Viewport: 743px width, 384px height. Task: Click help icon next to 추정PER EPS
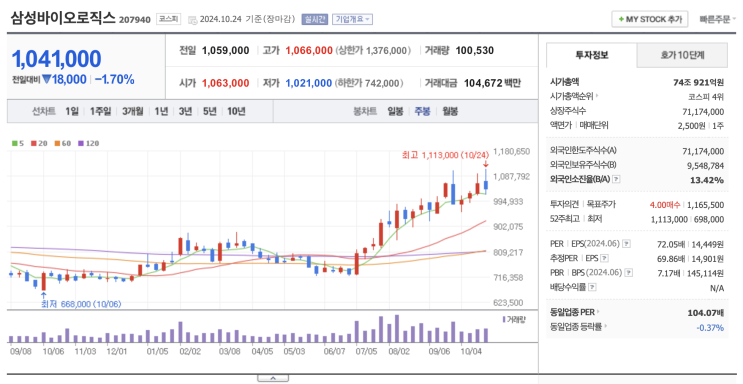pyautogui.click(x=604, y=258)
